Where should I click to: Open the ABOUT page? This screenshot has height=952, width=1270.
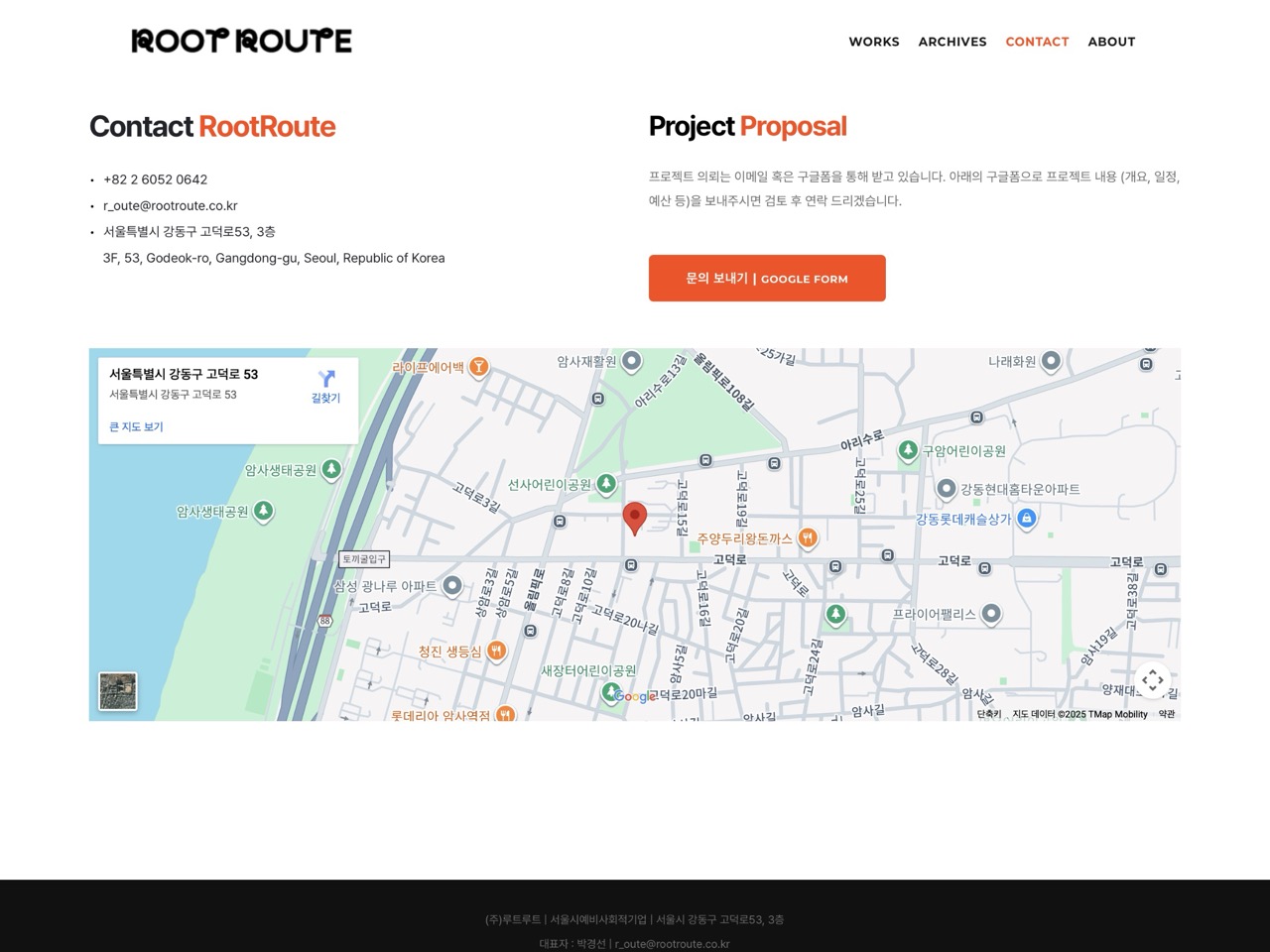click(x=1111, y=42)
